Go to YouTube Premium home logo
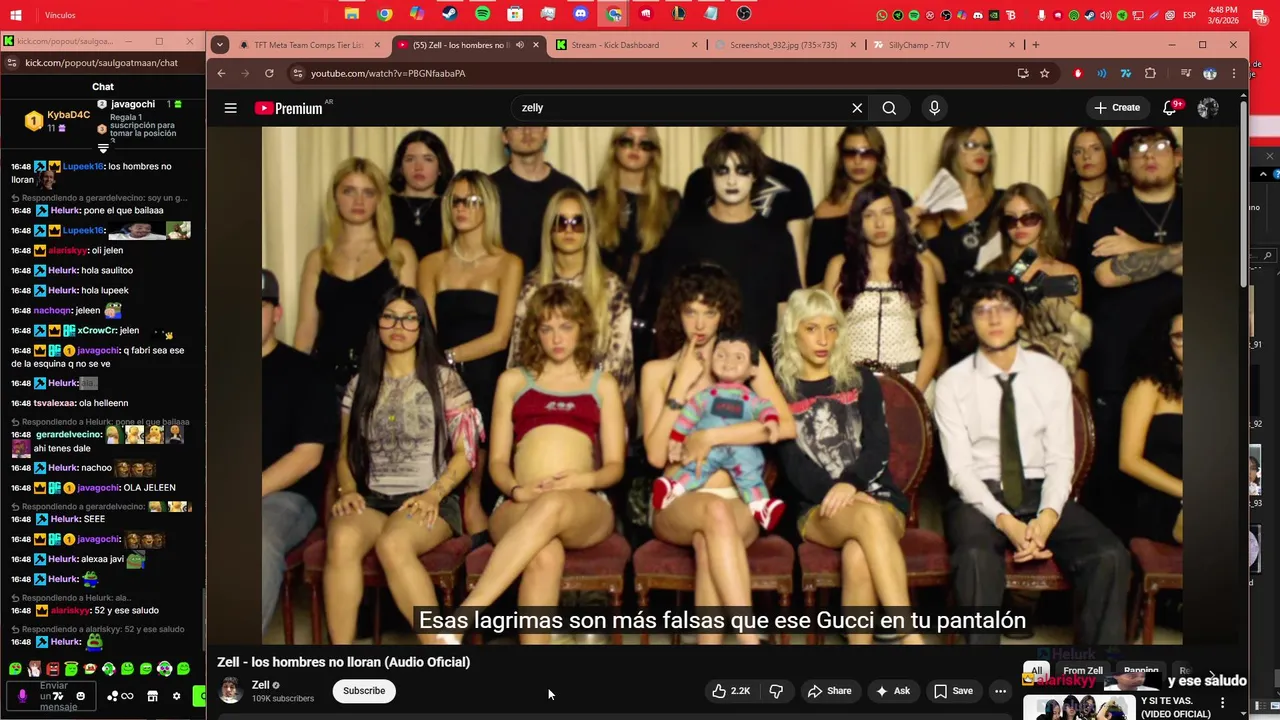Screen dimensions: 1280x720 coord(289,108)
